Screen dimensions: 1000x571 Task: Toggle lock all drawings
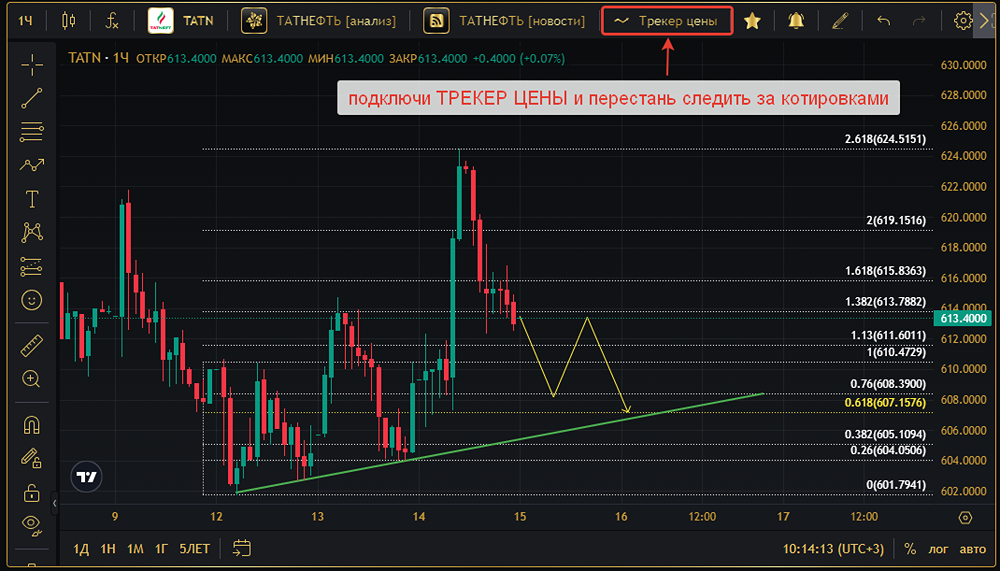coord(31,492)
